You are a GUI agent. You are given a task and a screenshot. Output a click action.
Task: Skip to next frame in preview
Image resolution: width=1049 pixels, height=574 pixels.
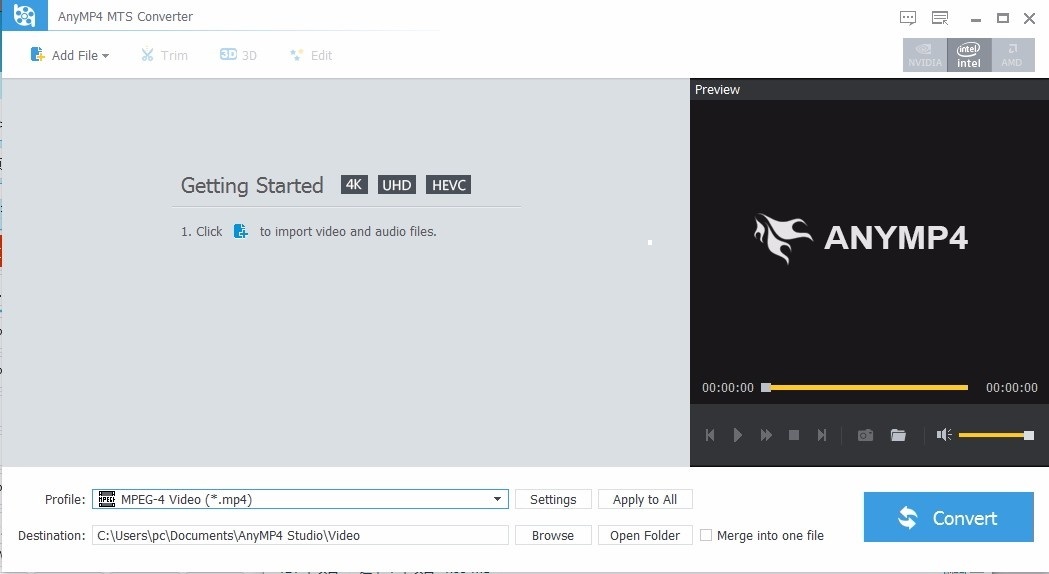822,436
